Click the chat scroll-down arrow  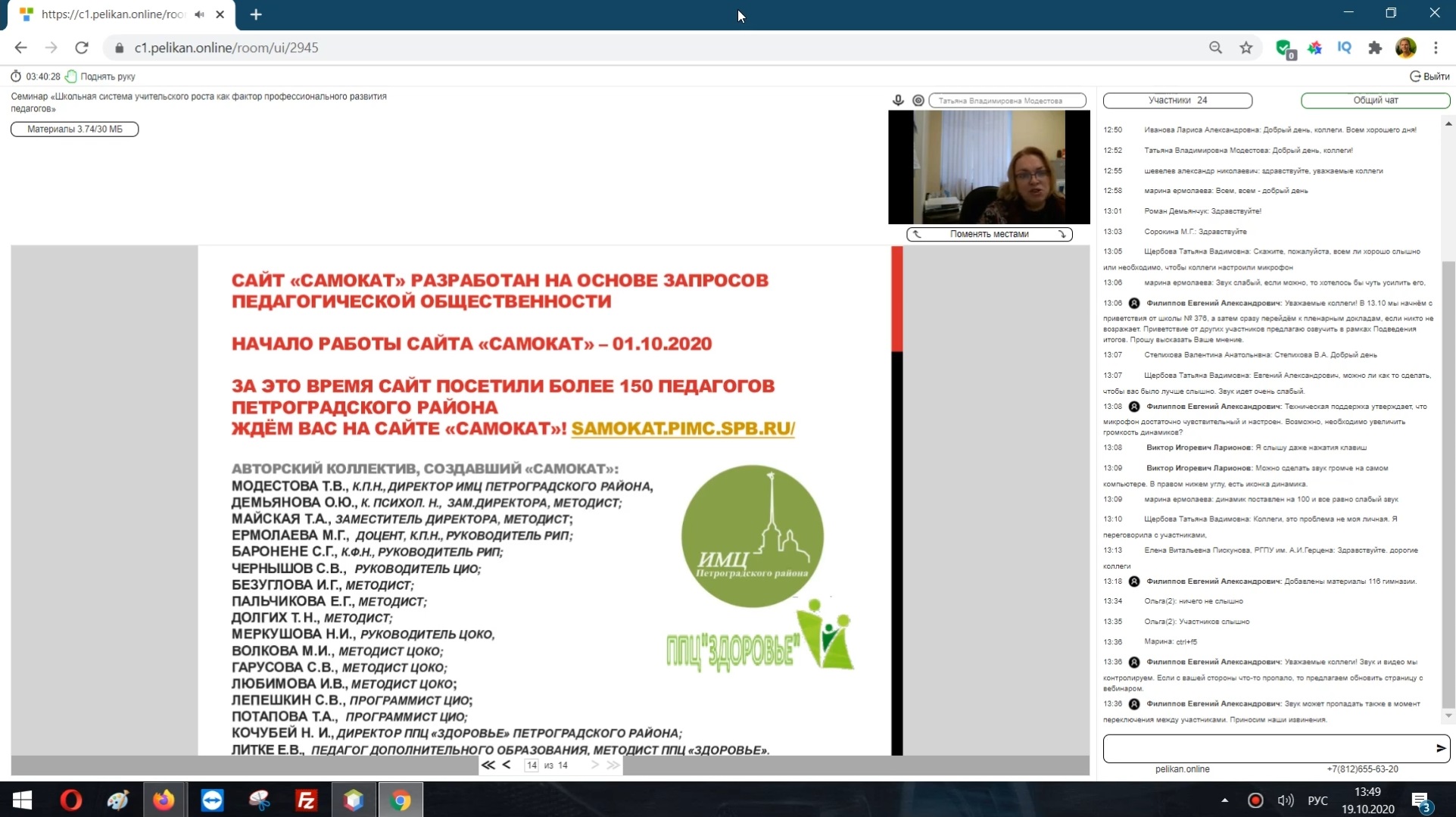click(1448, 716)
